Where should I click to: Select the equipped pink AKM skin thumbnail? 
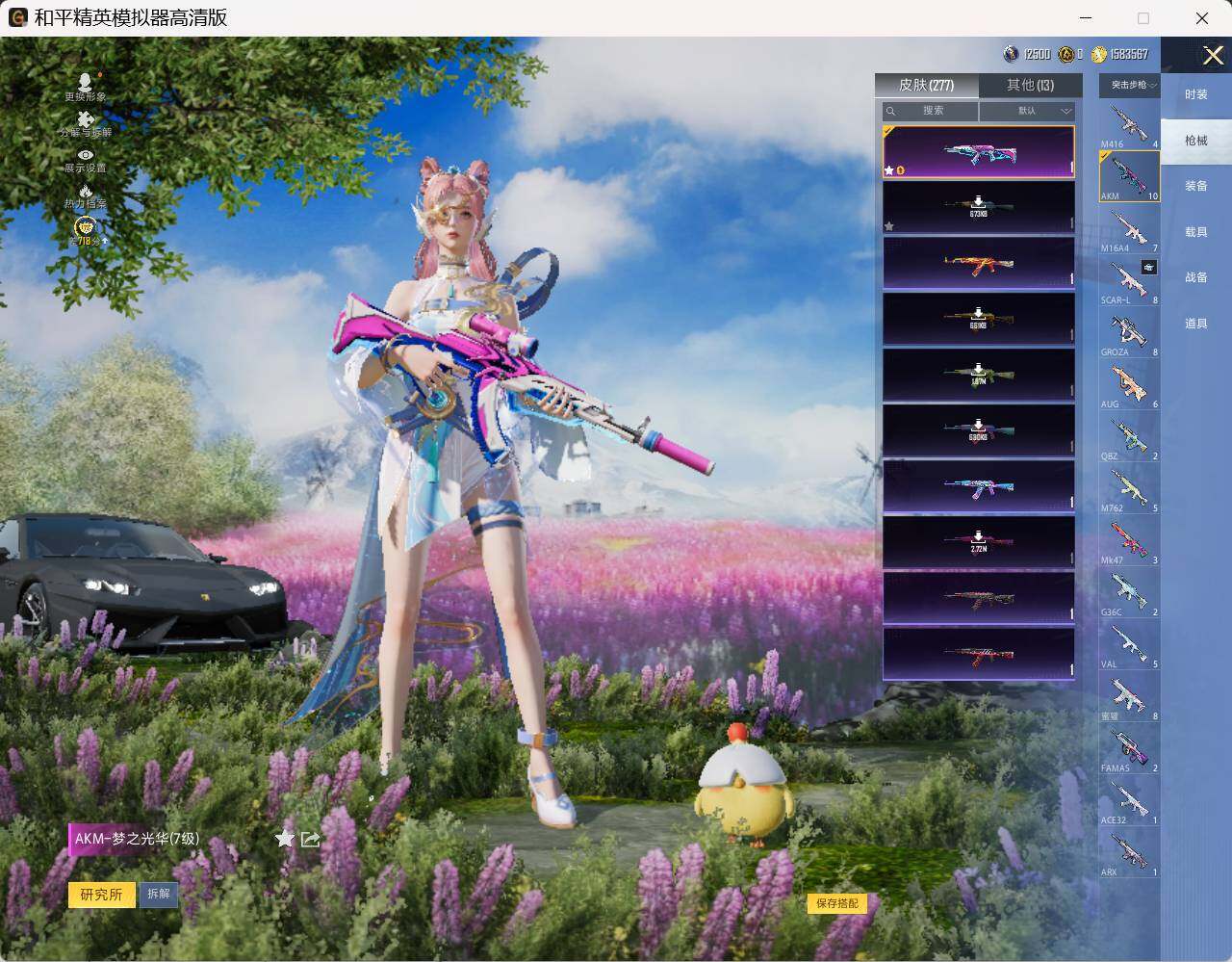(x=979, y=152)
